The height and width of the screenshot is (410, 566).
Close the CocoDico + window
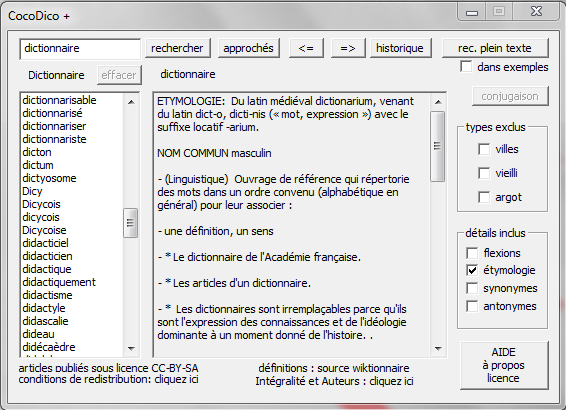click(x=536, y=12)
